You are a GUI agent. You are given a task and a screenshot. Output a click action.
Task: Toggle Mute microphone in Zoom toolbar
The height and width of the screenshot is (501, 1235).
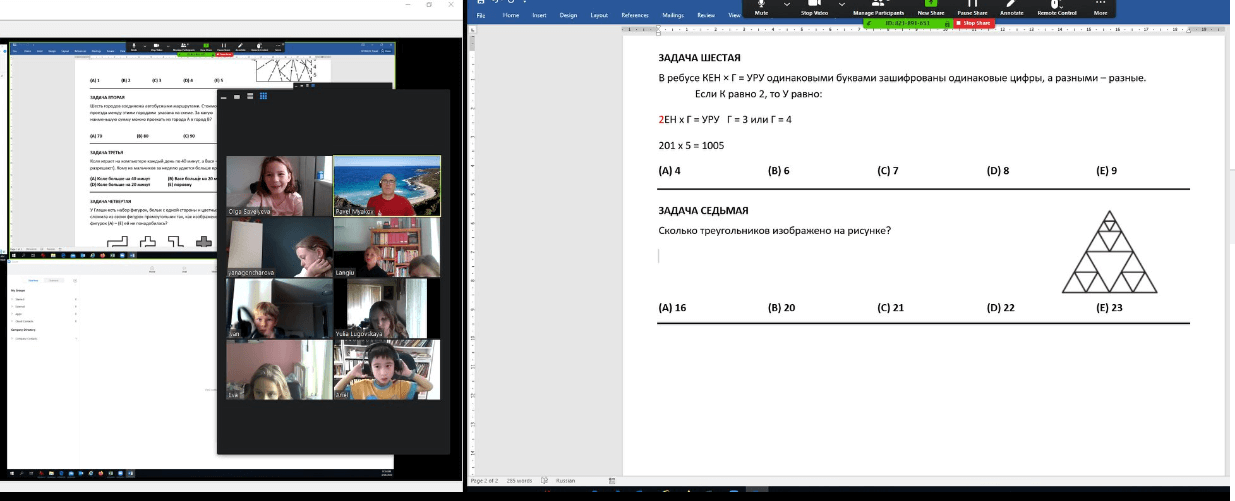761,7
